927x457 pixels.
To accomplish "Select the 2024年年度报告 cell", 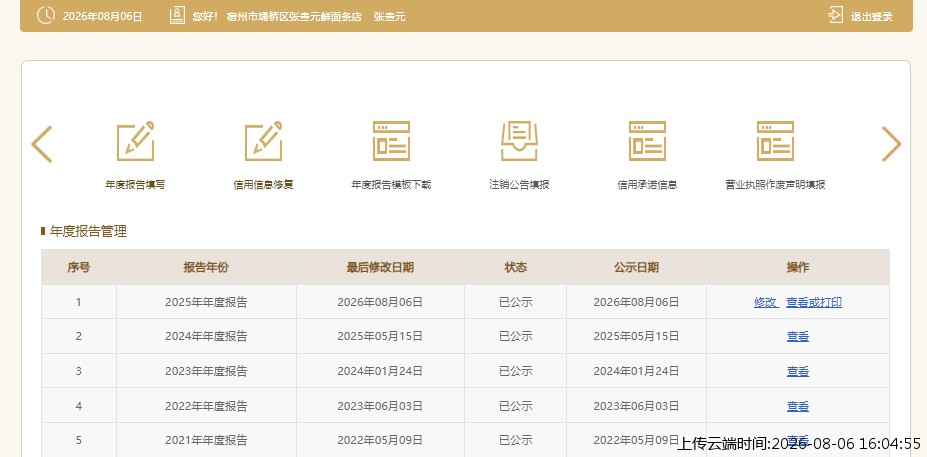I will 206,336.
